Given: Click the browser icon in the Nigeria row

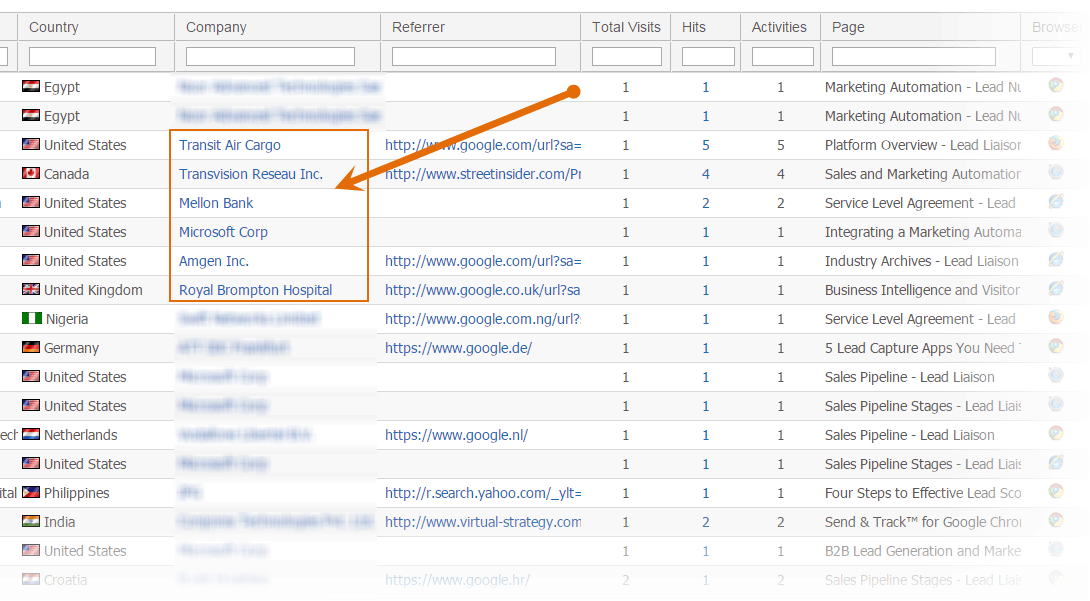Looking at the screenshot, I should click(x=1056, y=318).
